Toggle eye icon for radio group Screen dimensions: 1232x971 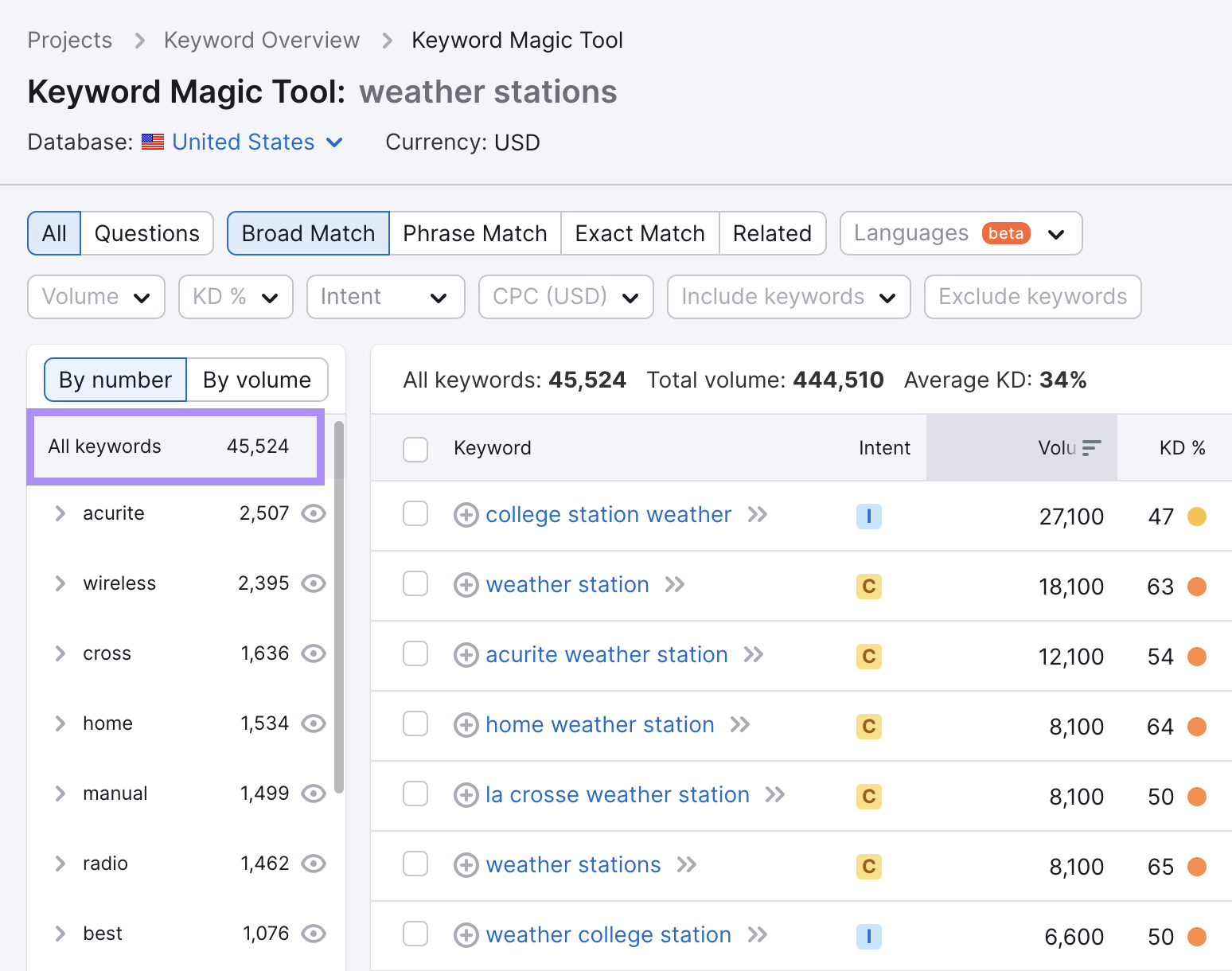[x=314, y=864]
